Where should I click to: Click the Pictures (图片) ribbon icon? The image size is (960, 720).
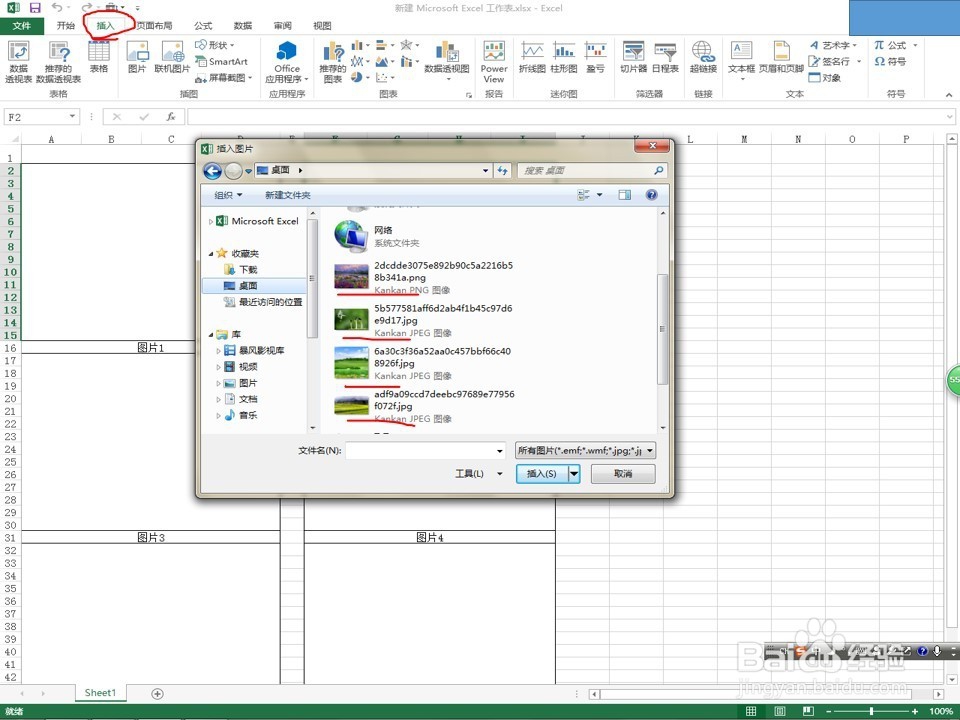(137, 57)
